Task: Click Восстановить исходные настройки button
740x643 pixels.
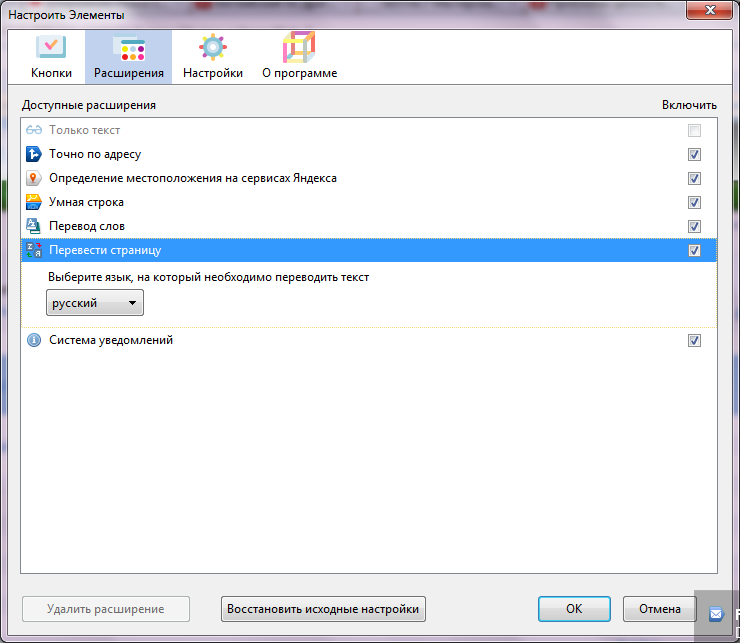Action: coord(323,609)
